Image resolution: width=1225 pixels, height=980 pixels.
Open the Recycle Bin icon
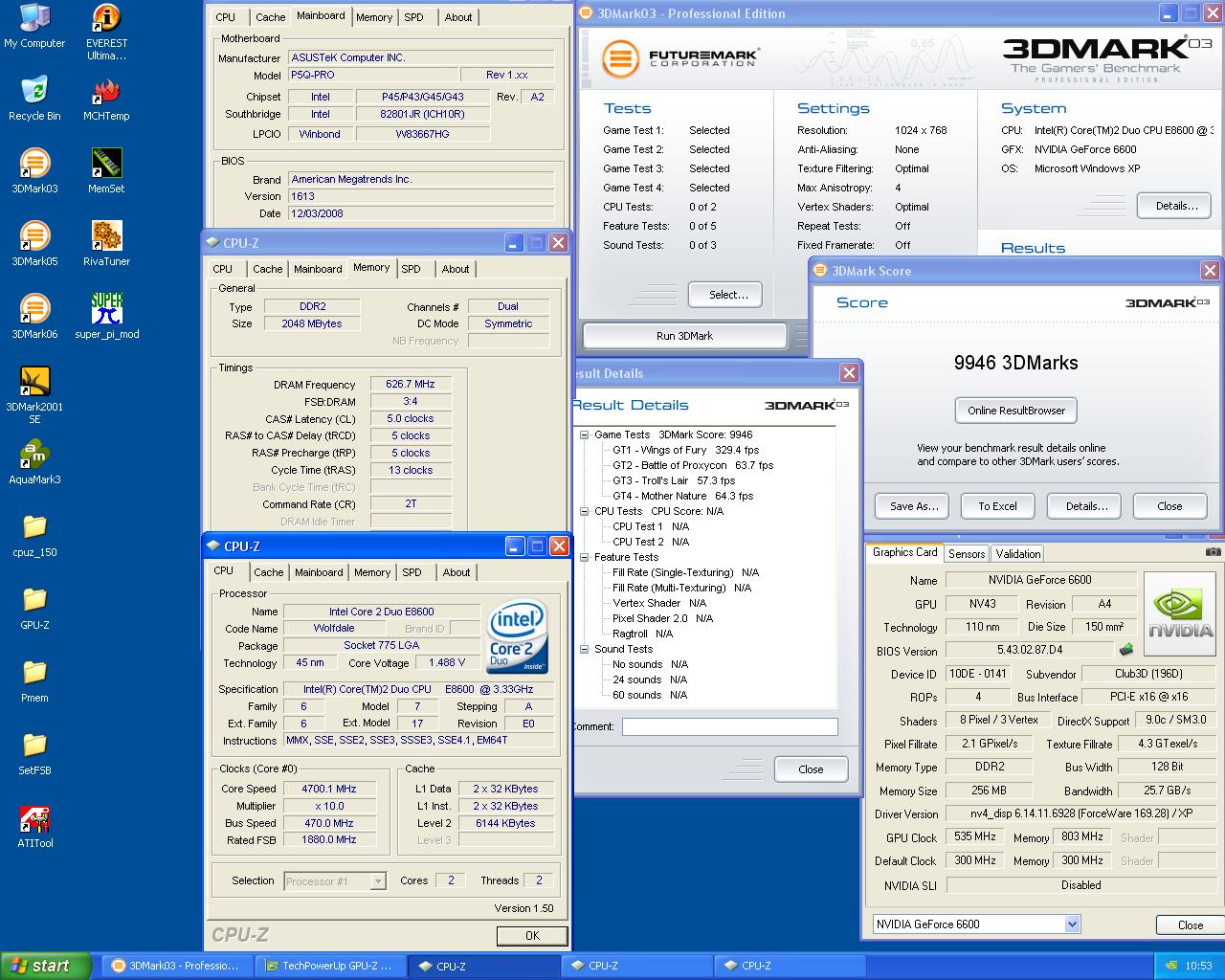click(34, 99)
